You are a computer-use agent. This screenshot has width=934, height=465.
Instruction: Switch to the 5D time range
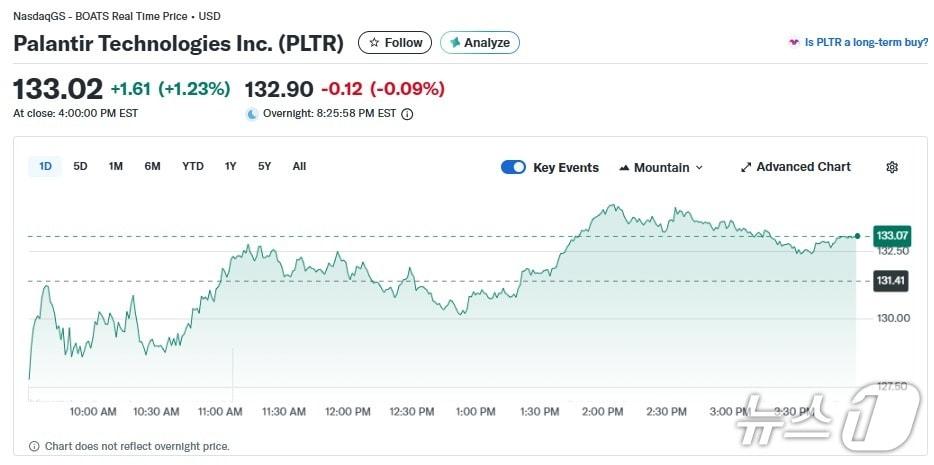(81, 166)
